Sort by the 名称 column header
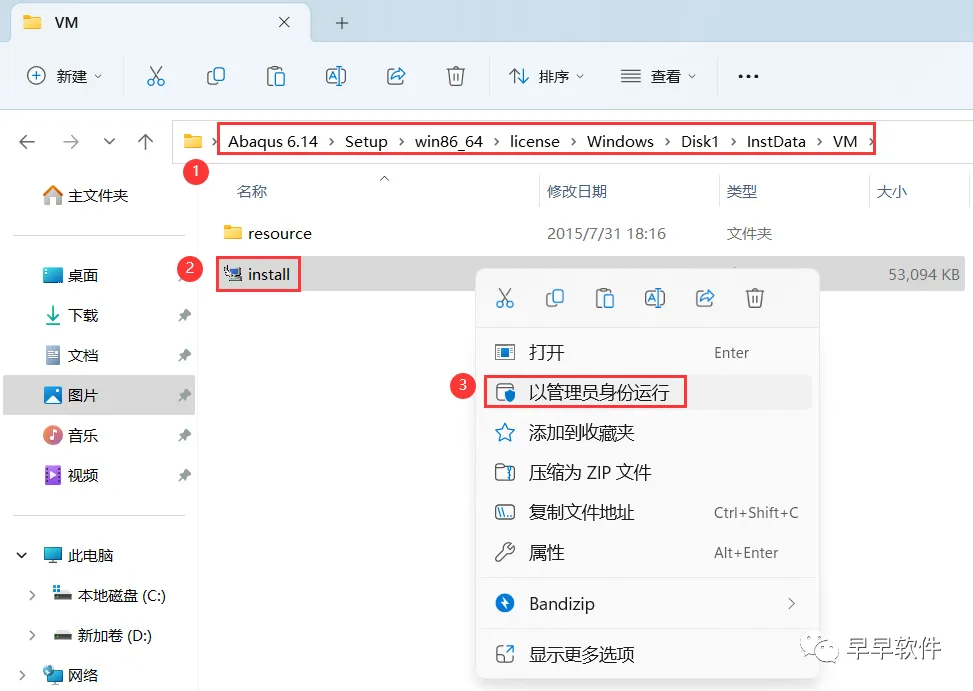The height and width of the screenshot is (691, 973). pos(252,192)
